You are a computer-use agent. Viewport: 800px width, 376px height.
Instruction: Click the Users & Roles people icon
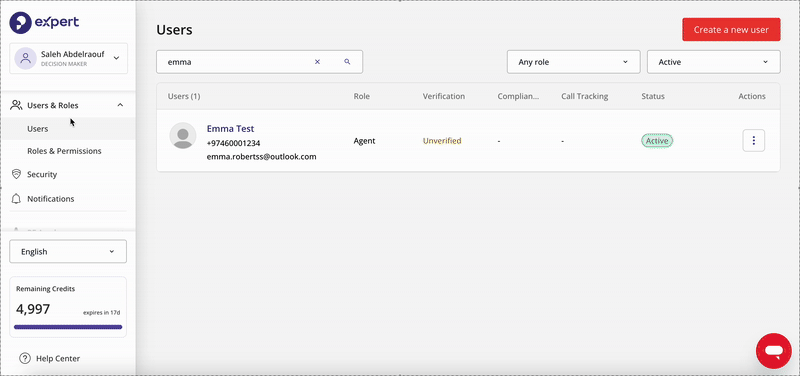pos(16,105)
